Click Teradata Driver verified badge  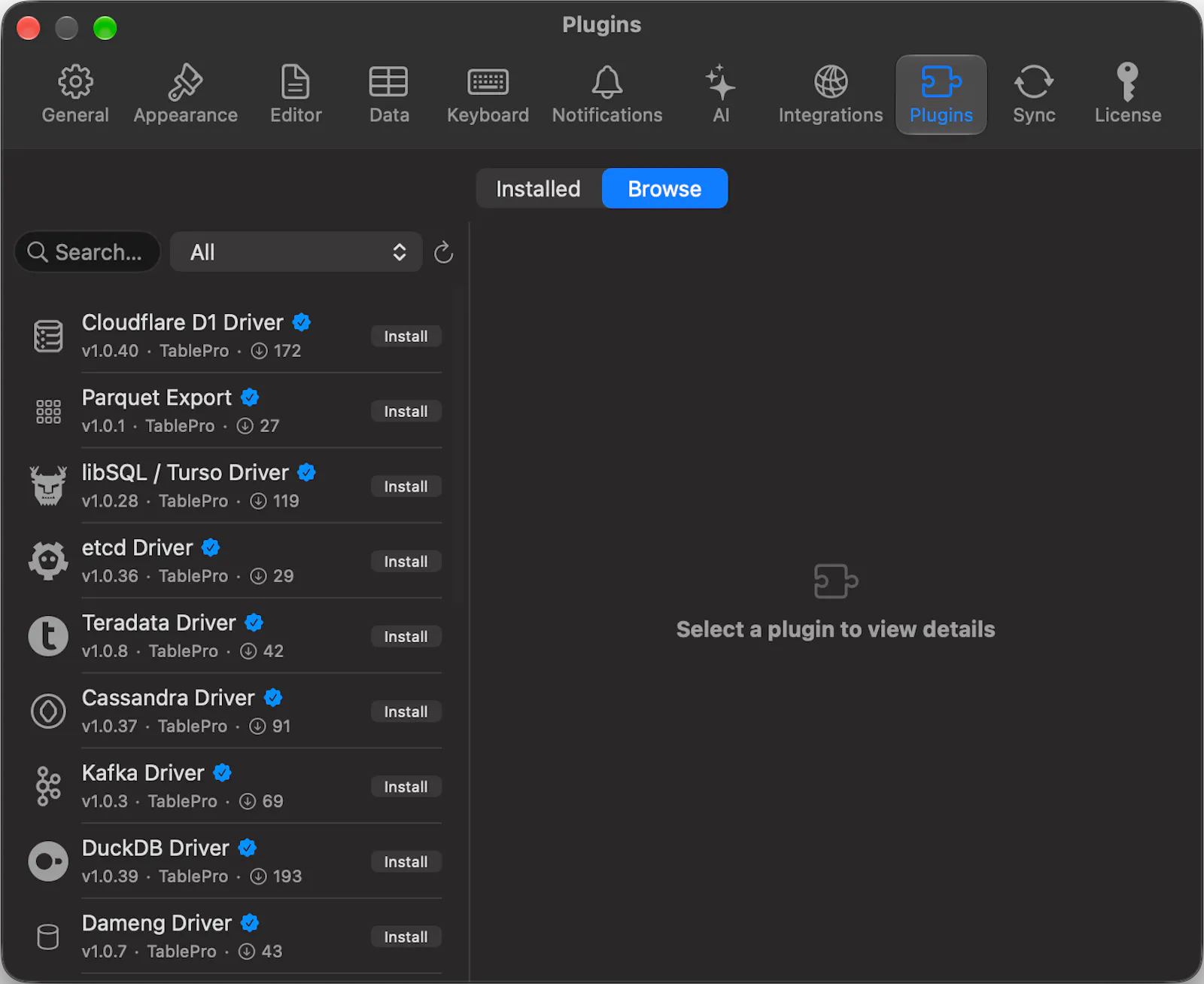[254, 623]
